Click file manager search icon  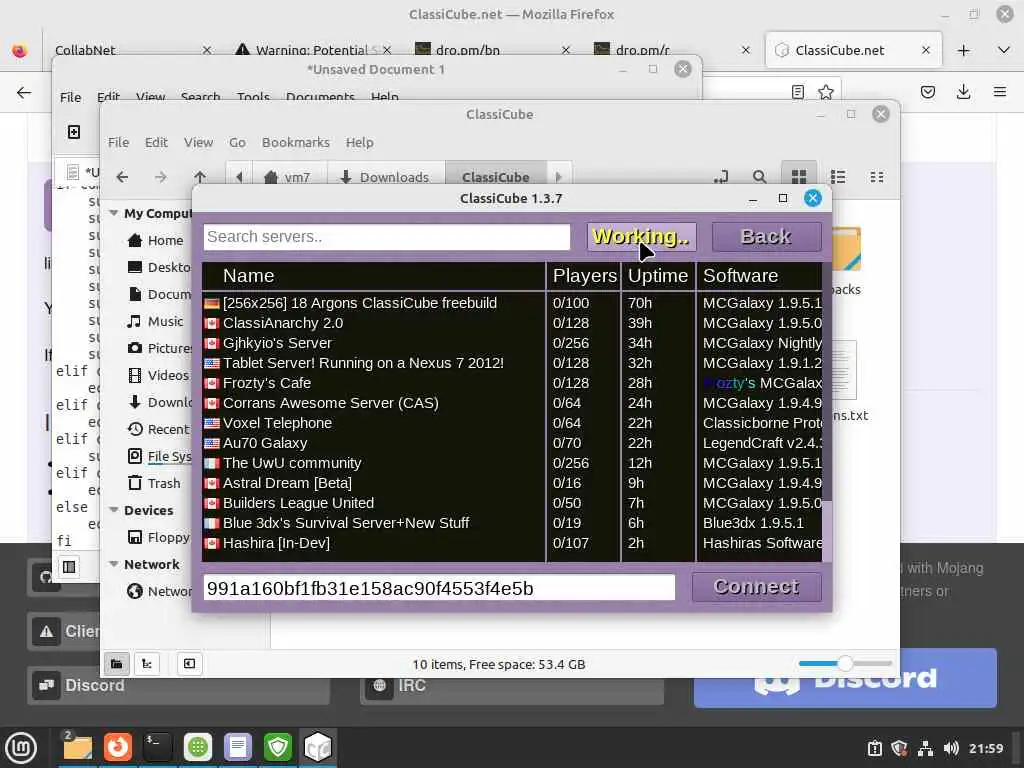point(760,177)
